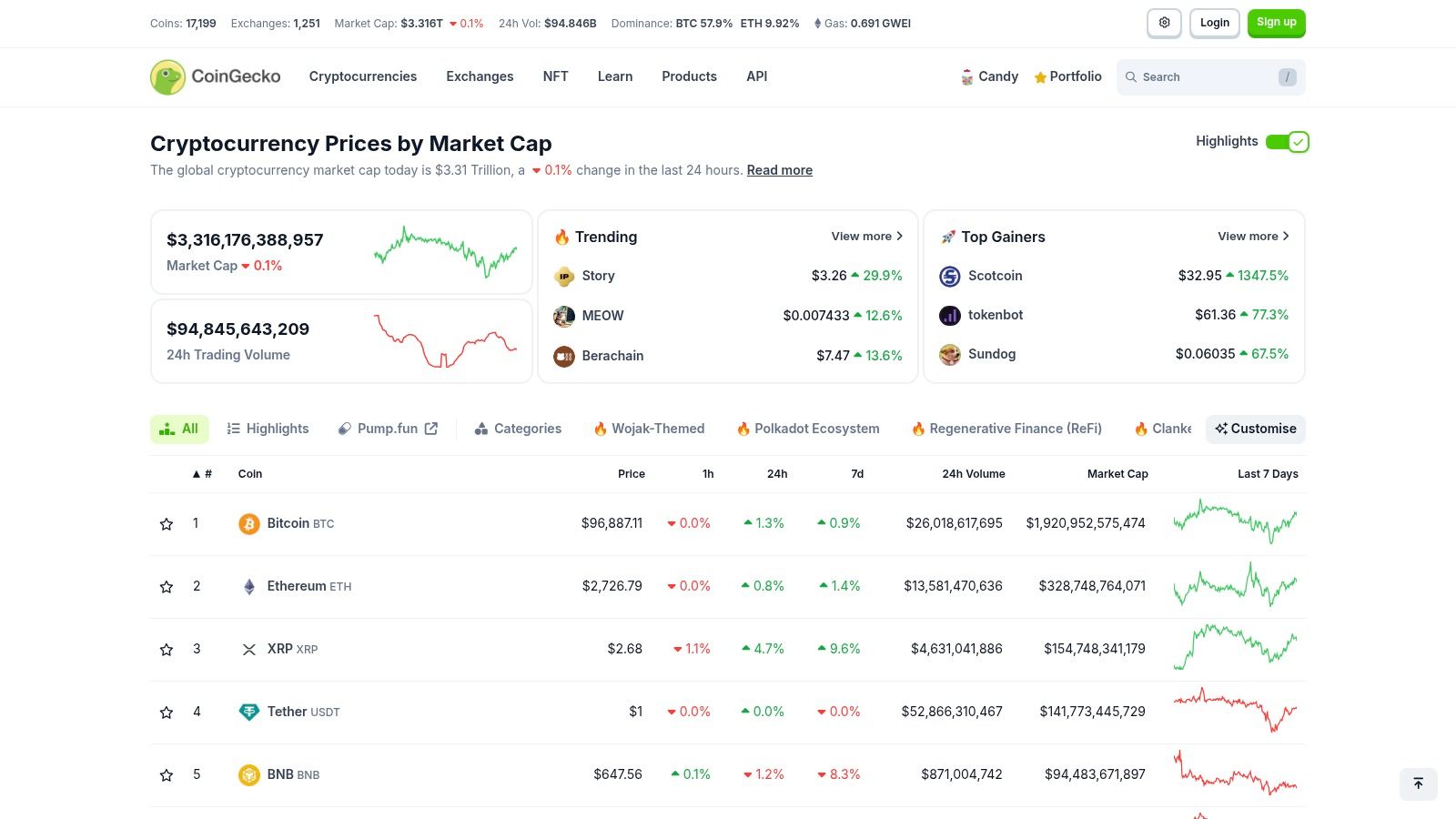Sort table by Price column header
The width and height of the screenshot is (1456, 819).
click(632, 474)
